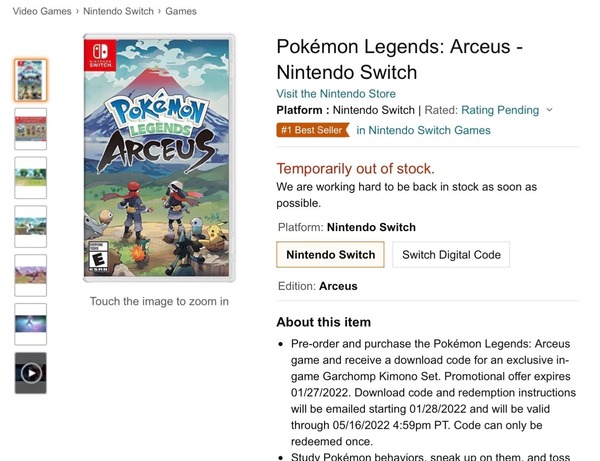
Task: Select the first cover art thumbnail
Action: 30,80
